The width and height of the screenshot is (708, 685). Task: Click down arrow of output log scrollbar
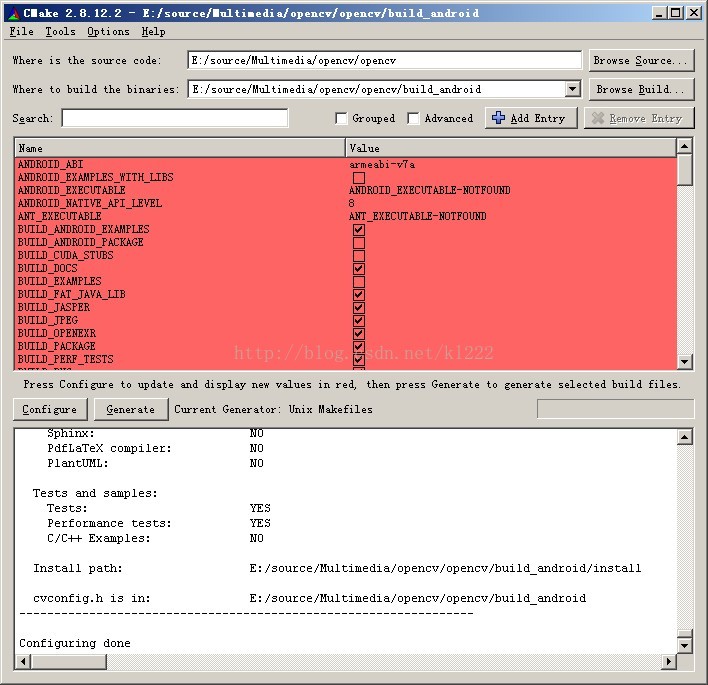pyautogui.click(x=685, y=645)
